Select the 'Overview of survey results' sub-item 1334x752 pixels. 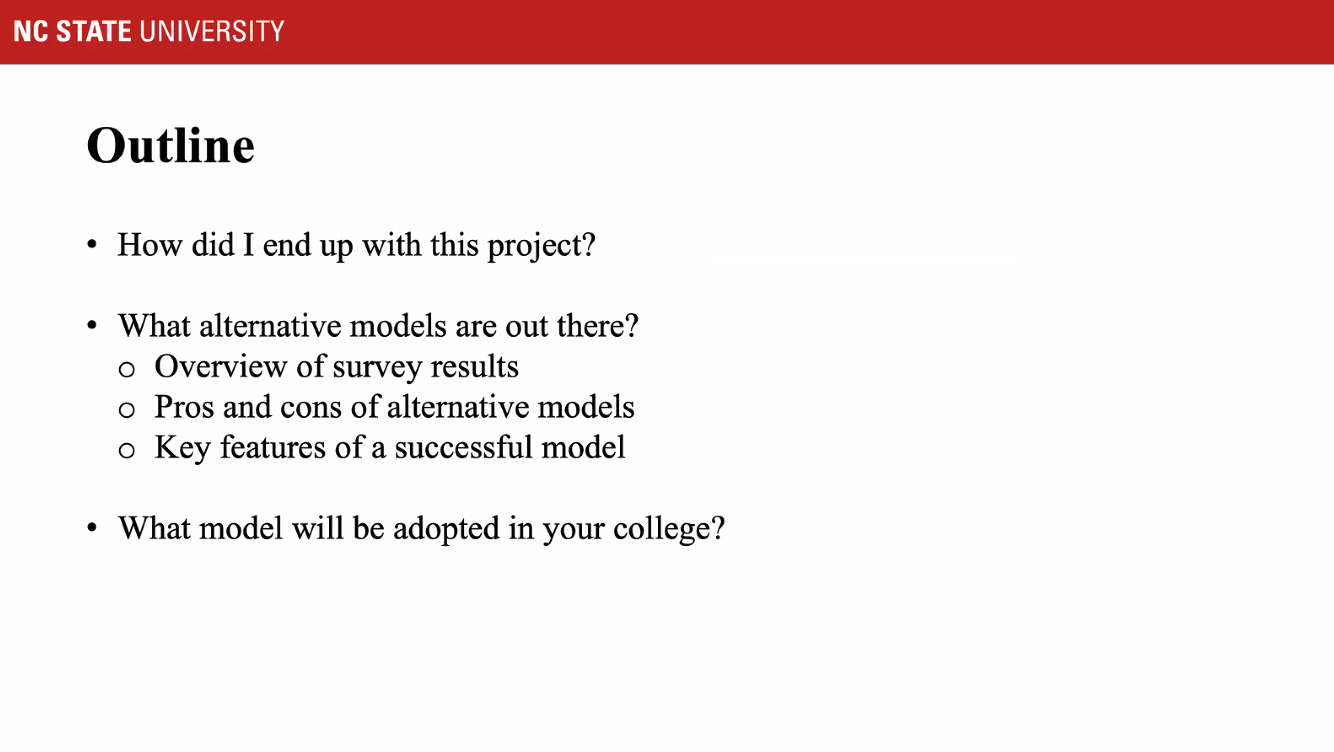[x=336, y=367]
